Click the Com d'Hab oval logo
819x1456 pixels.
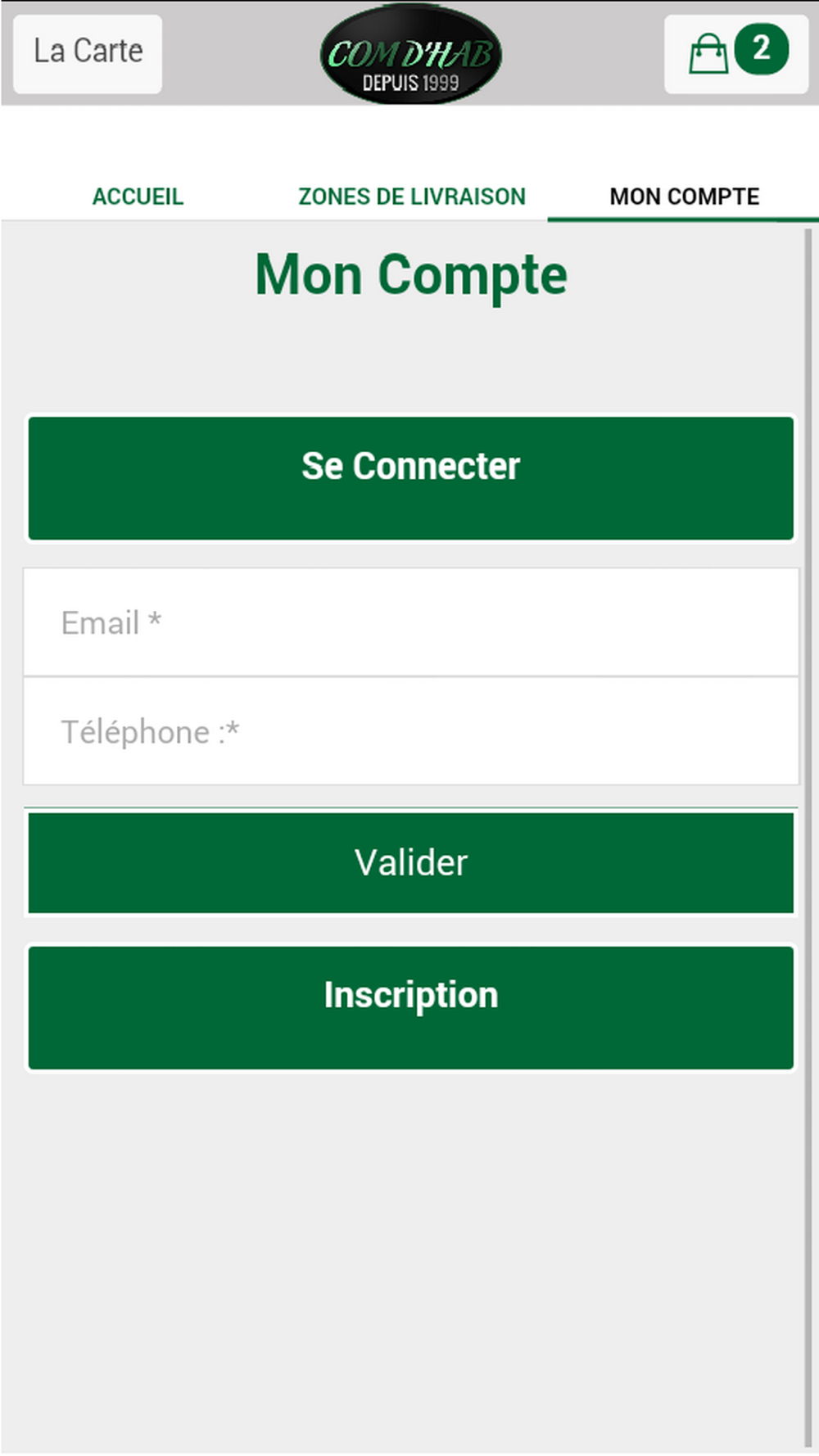(x=410, y=54)
